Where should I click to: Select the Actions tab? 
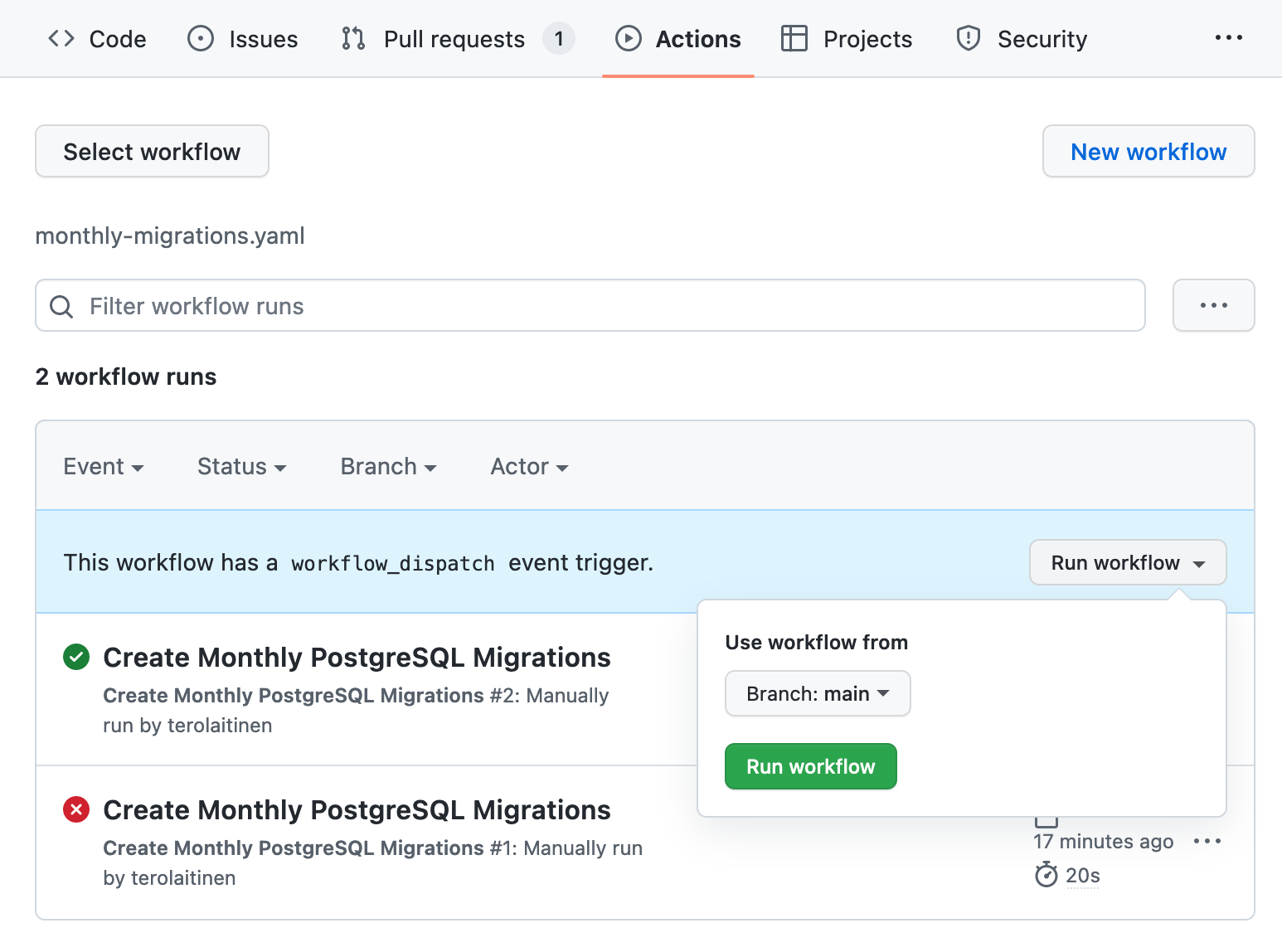pyautogui.click(x=678, y=39)
